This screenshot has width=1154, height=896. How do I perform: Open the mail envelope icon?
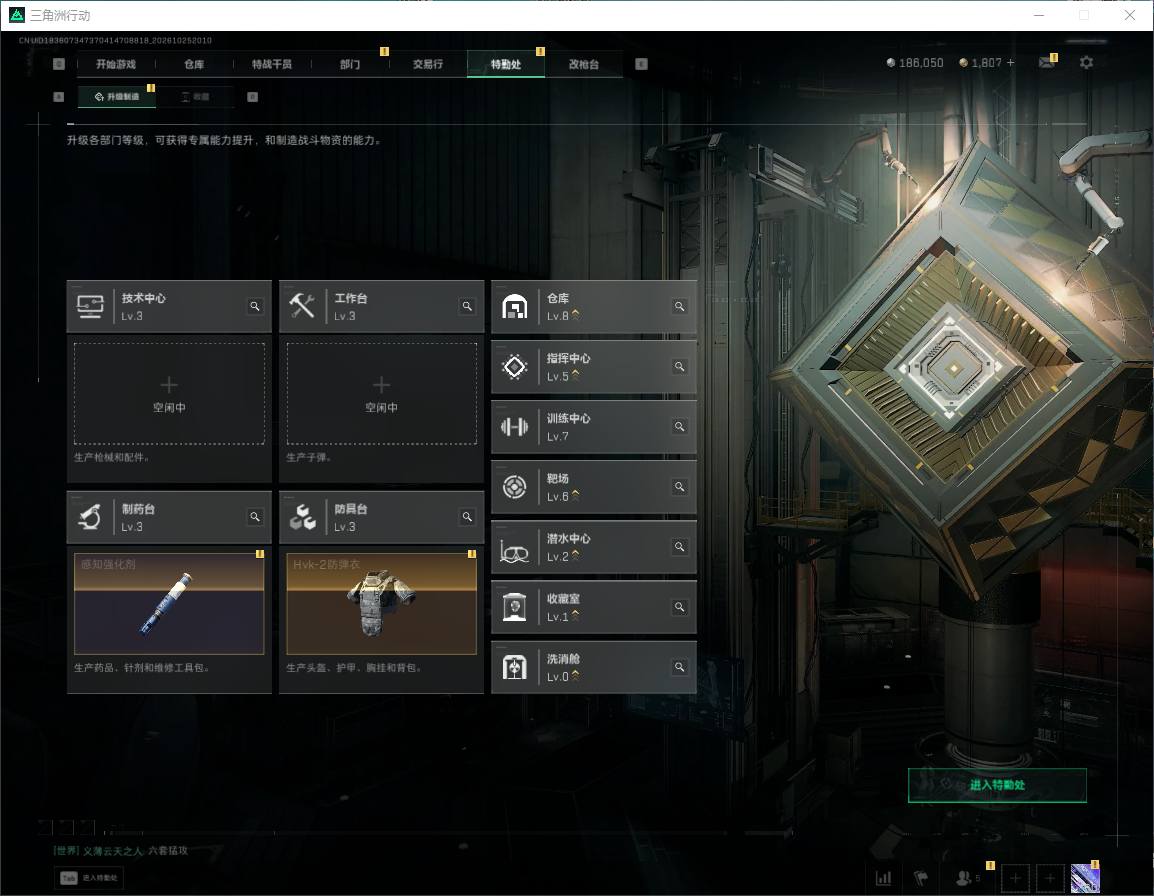1046,63
